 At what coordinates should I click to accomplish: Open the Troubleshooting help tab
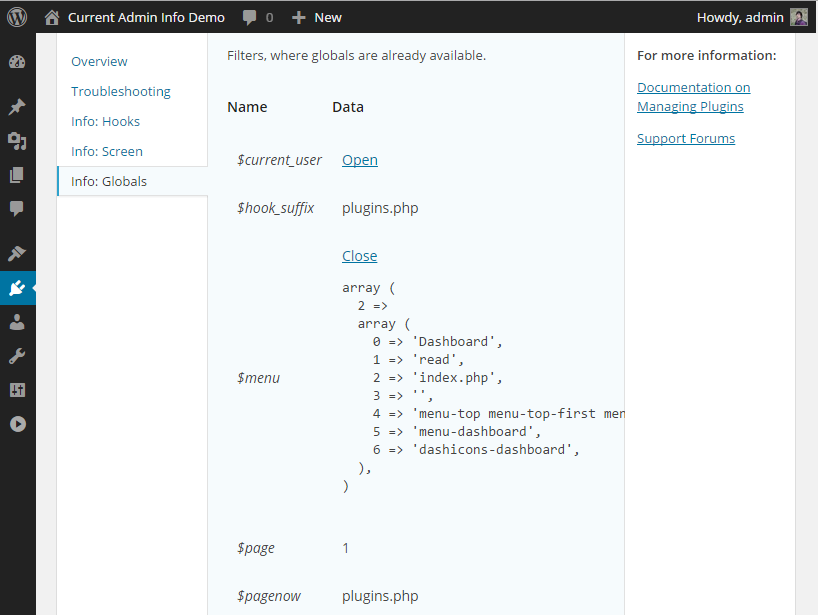121,92
